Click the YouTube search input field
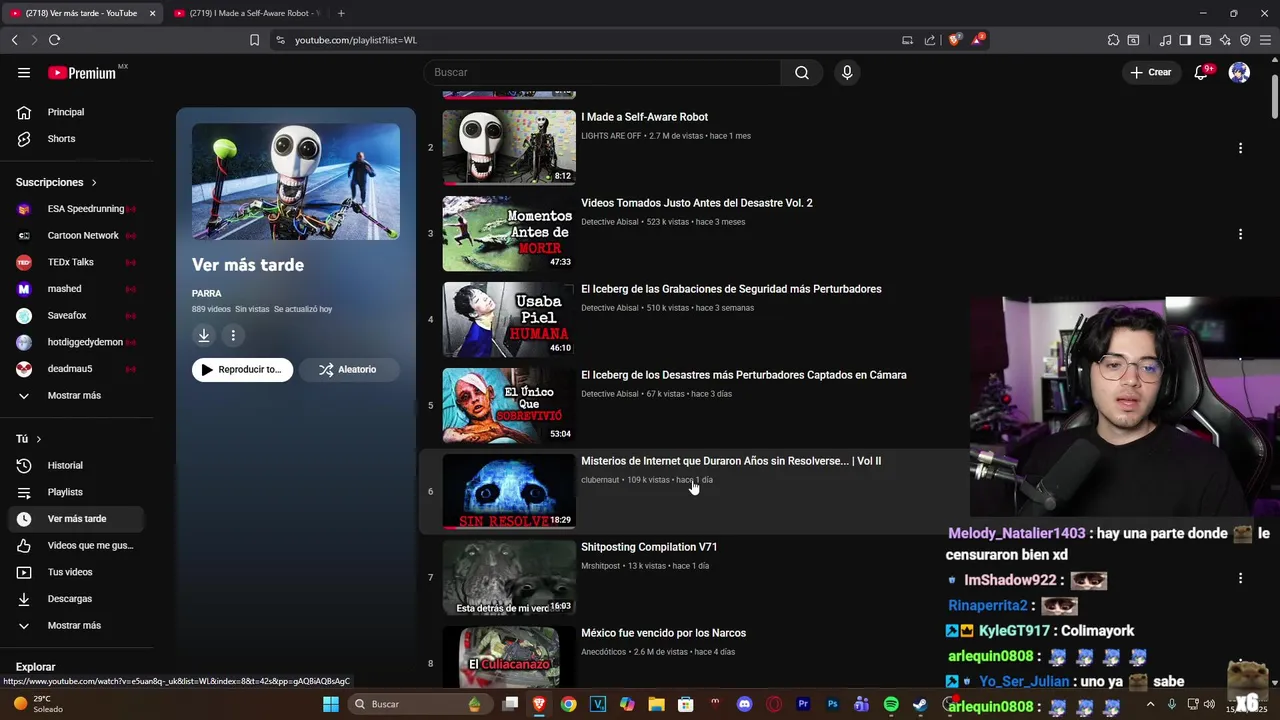 [x=603, y=72]
